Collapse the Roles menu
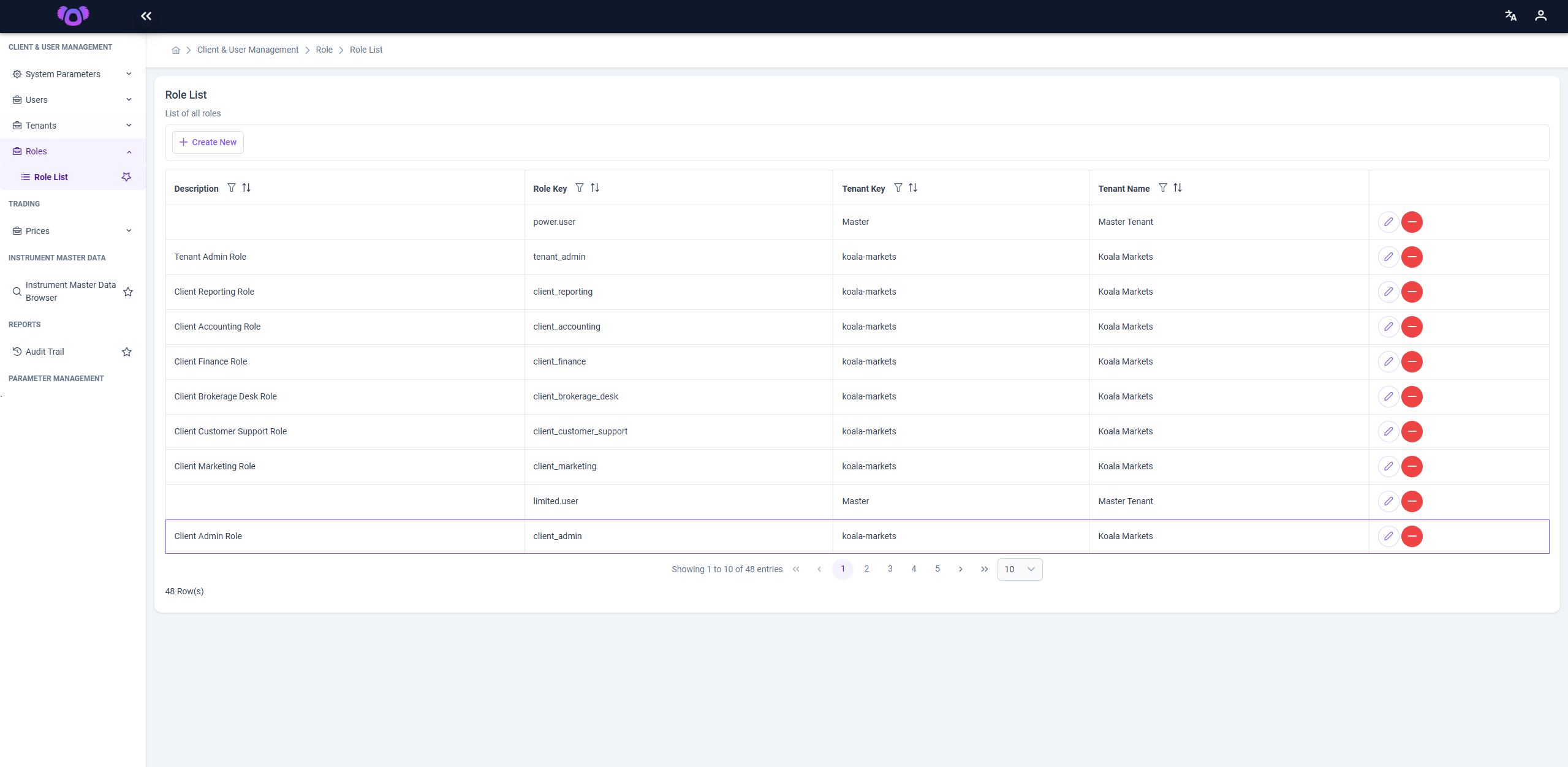 coord(73,151)
